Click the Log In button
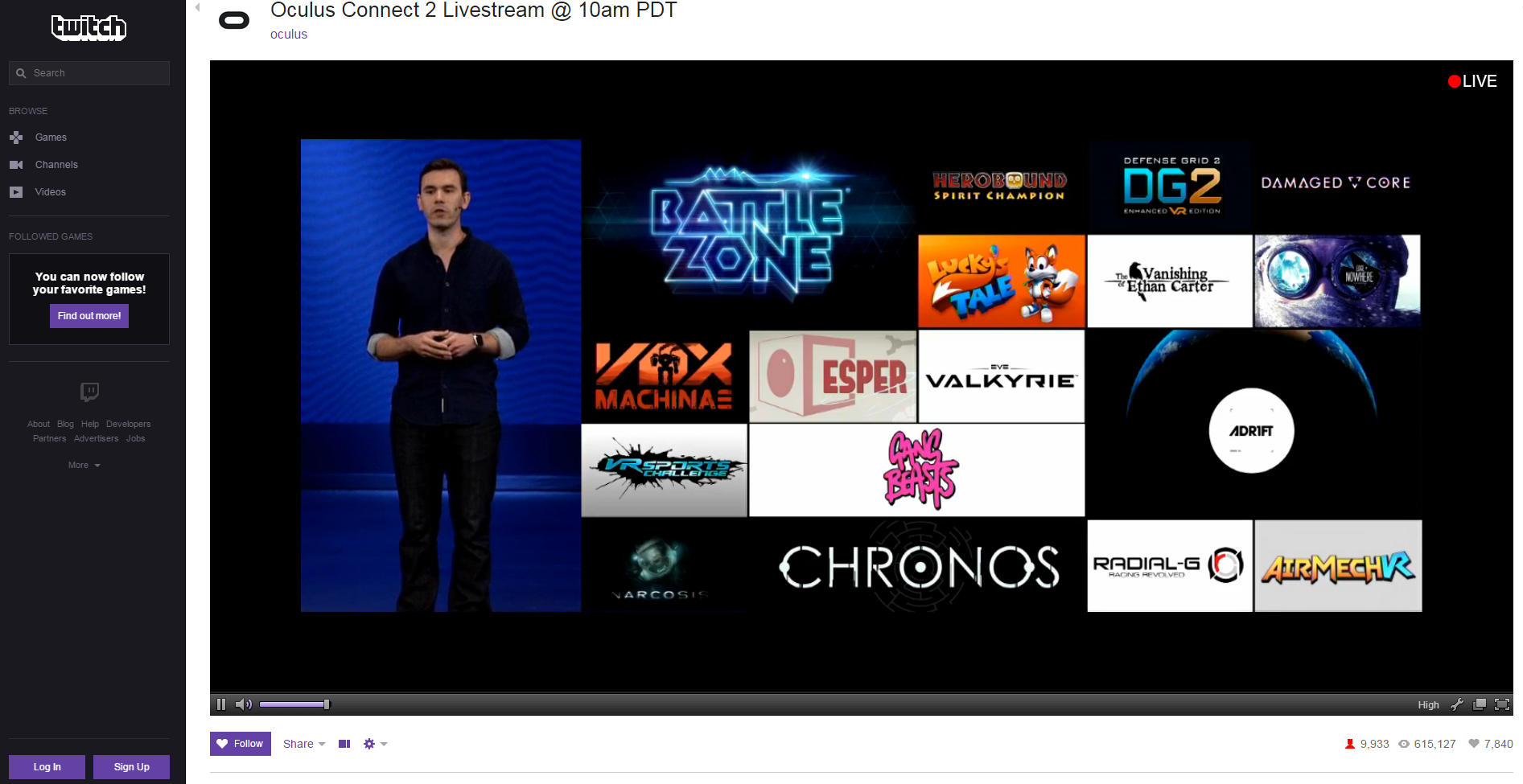Image resolution: width=1523 pixels, height=784 pixels. 47,767
